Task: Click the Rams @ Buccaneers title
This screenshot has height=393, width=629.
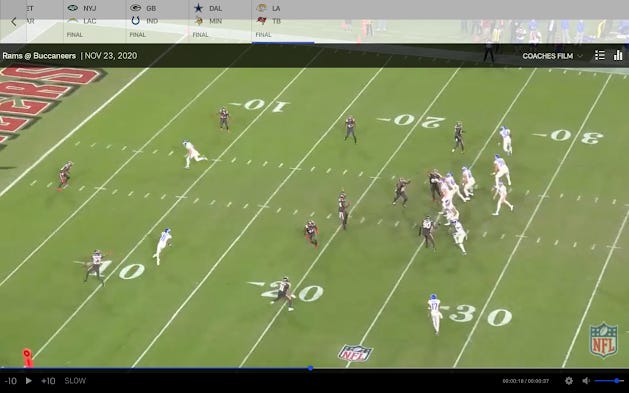Action: pyautogui.click(x=39, y=56)
